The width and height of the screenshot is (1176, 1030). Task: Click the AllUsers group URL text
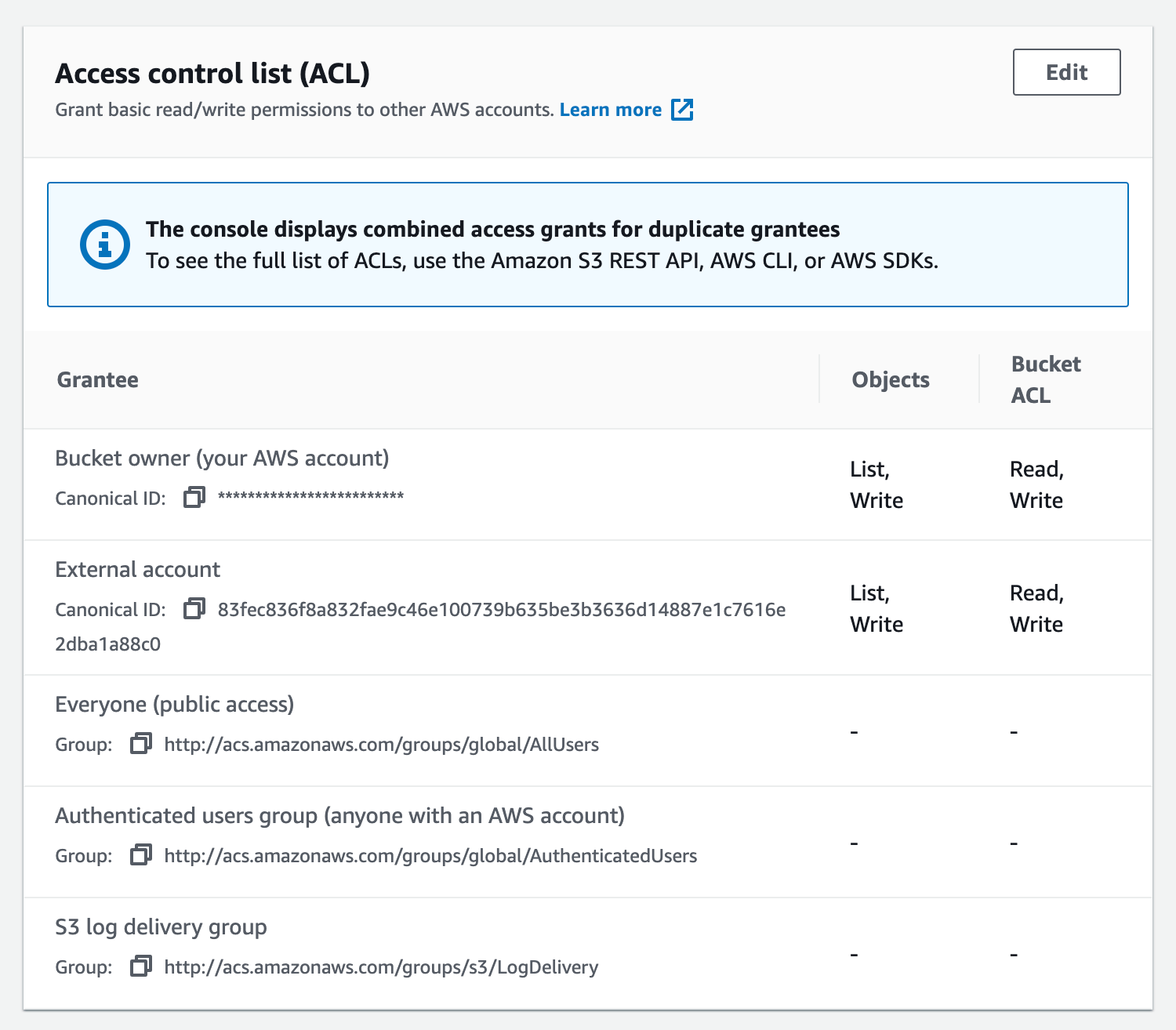381,745
